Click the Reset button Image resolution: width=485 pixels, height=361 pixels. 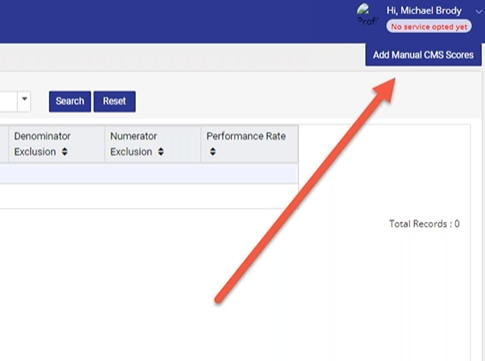coord(114,101)
